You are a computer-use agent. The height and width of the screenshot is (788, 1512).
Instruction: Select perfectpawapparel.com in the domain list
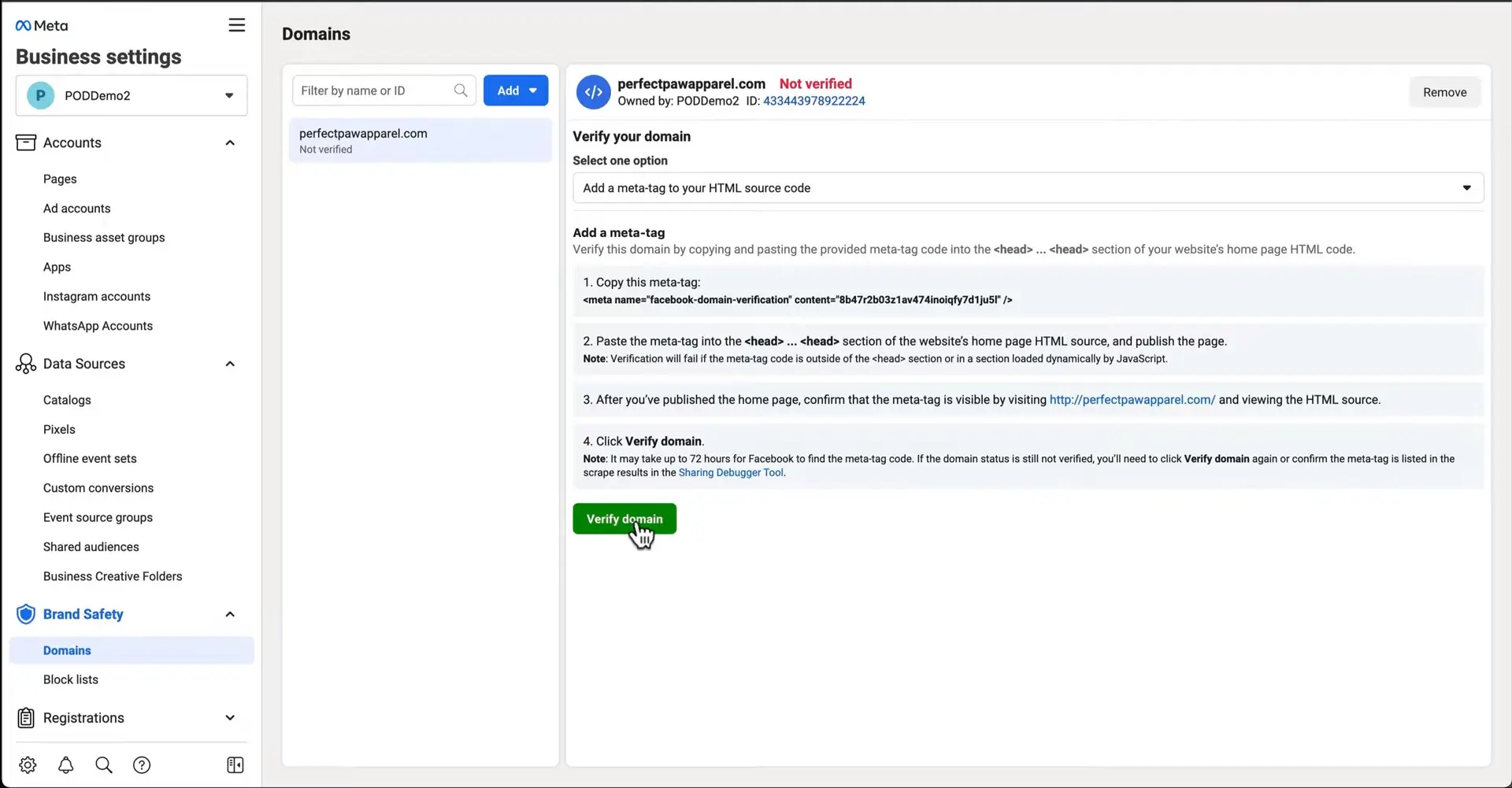pyautogui.click(x=421, y=140)
